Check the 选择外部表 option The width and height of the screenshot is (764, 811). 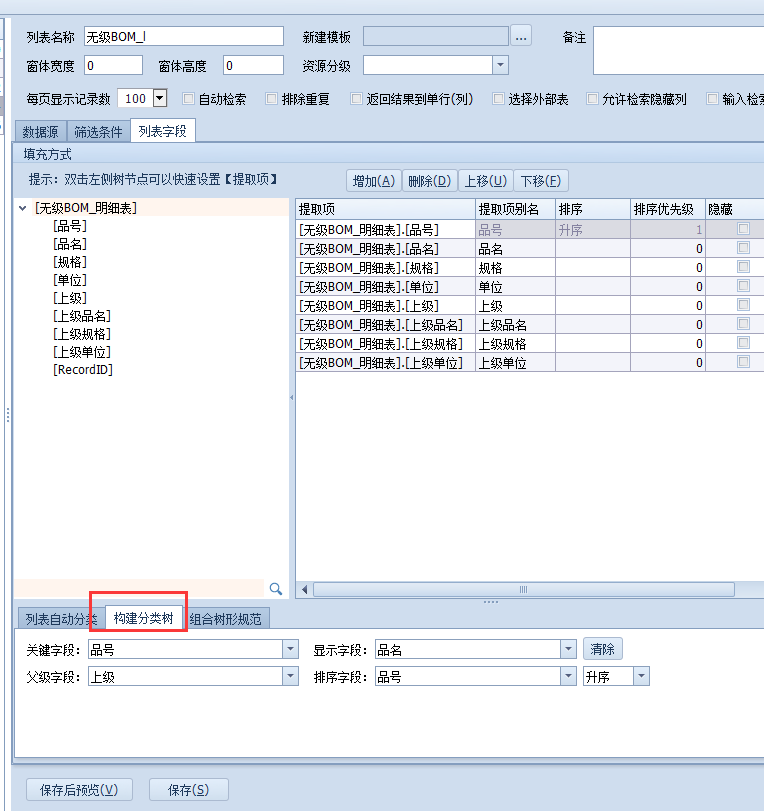[499, 99]
